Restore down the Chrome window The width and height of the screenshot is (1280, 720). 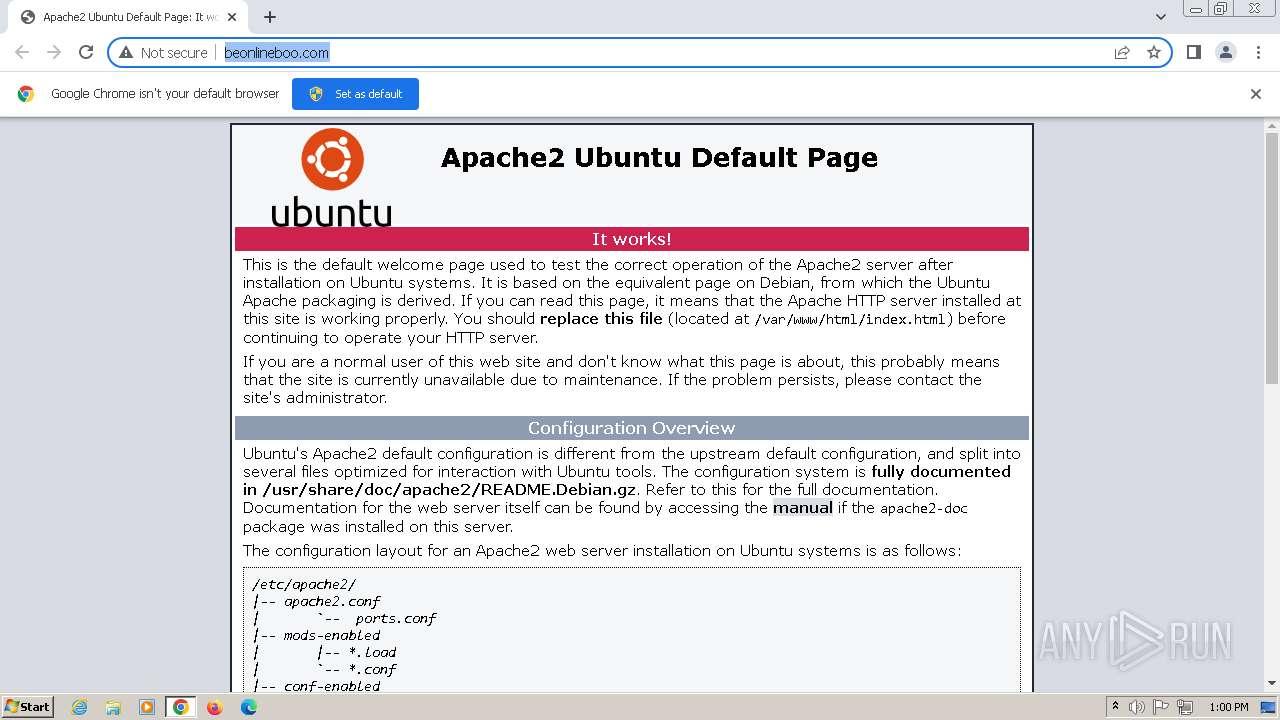coord(1221,9)
